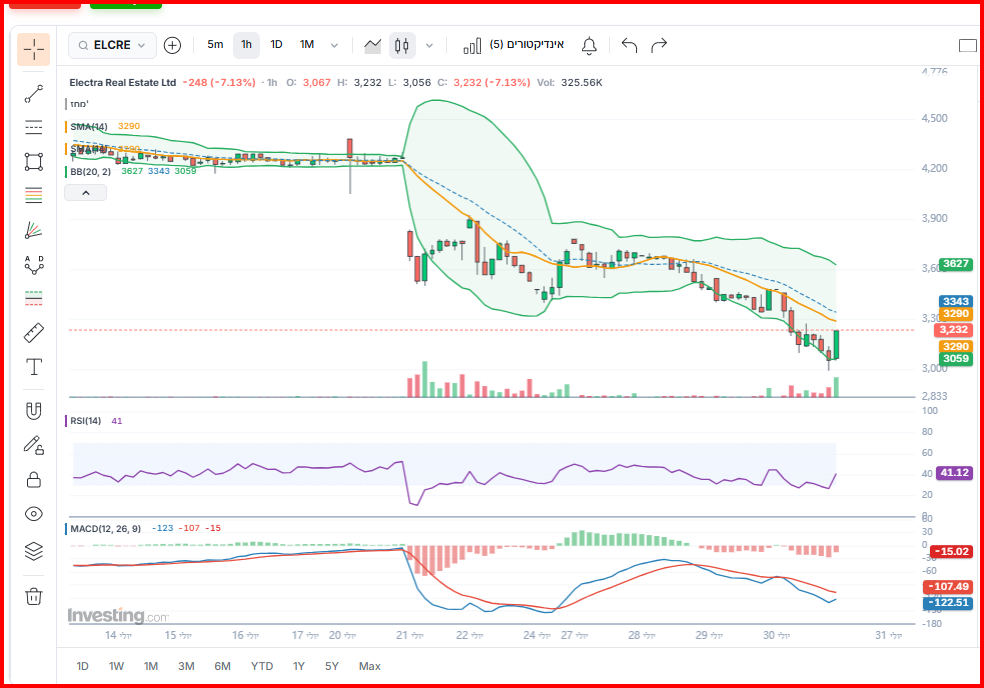Select the ruler measure tool
The height and width of the screenshot is (688, 984).
point(33,333)
